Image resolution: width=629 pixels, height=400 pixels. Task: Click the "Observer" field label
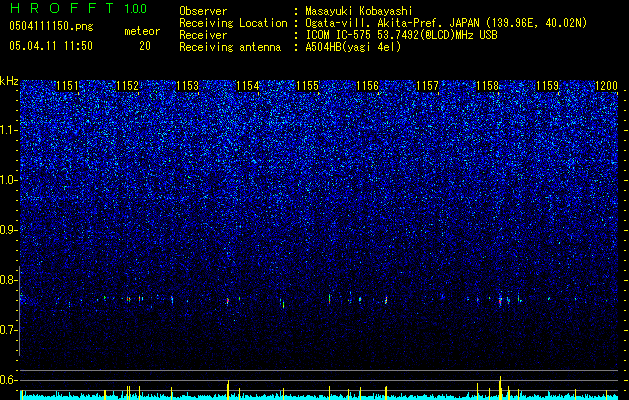(203, 11)
